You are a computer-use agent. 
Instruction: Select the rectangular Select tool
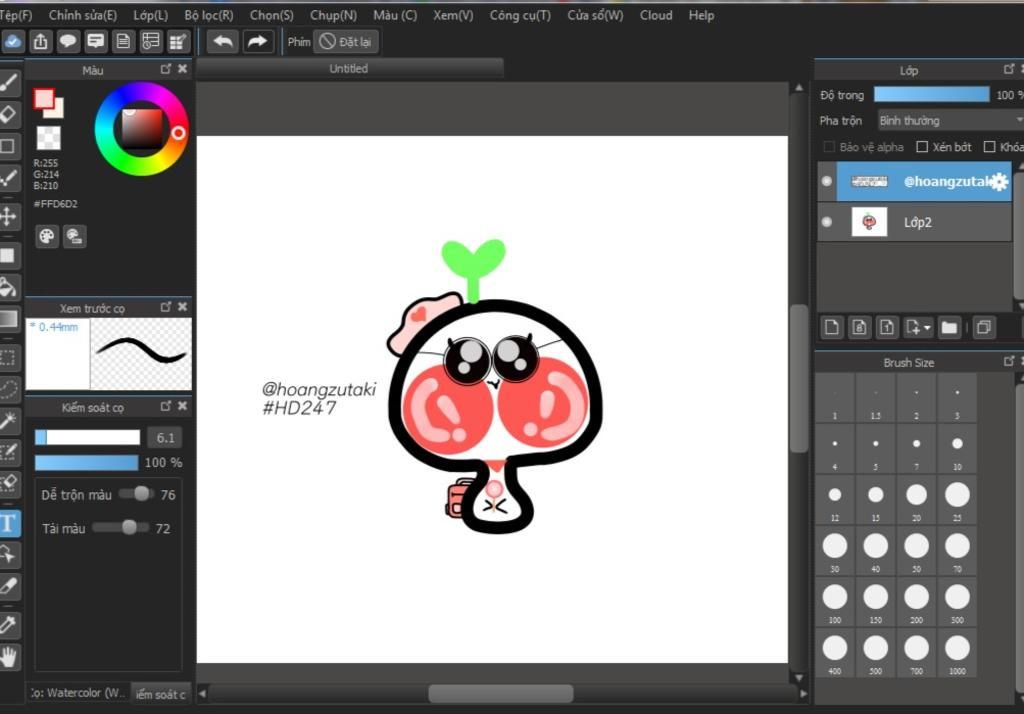point(8,358)
